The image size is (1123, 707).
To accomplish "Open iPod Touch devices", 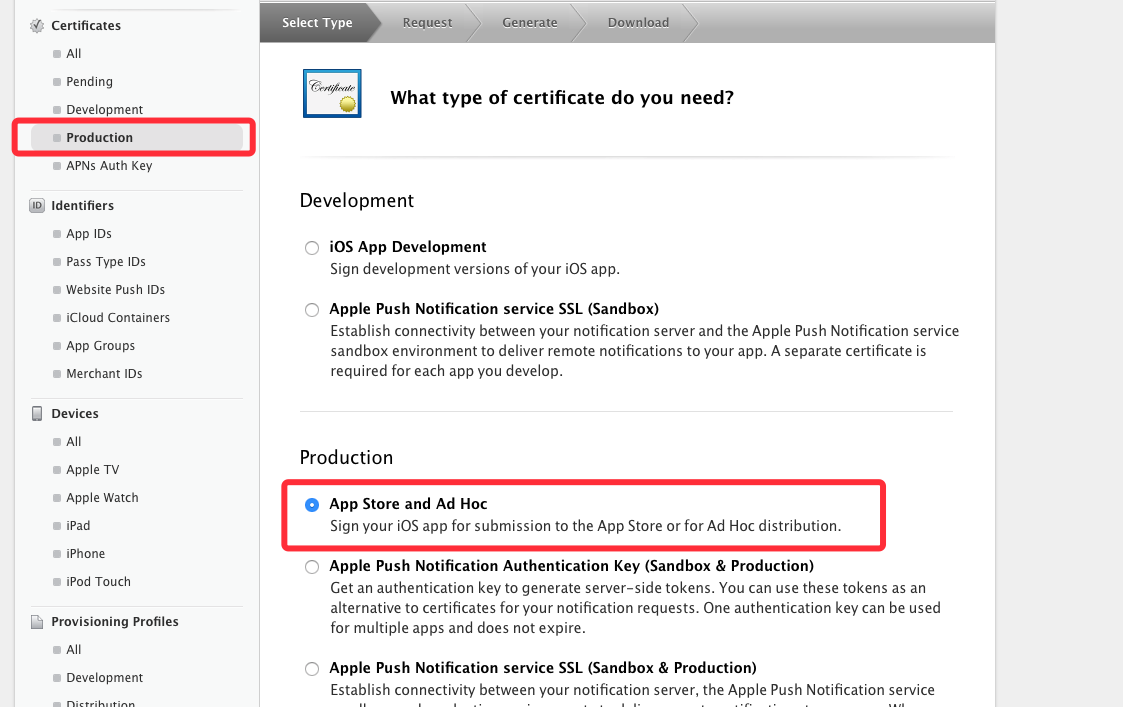I will tap(98, 581).
